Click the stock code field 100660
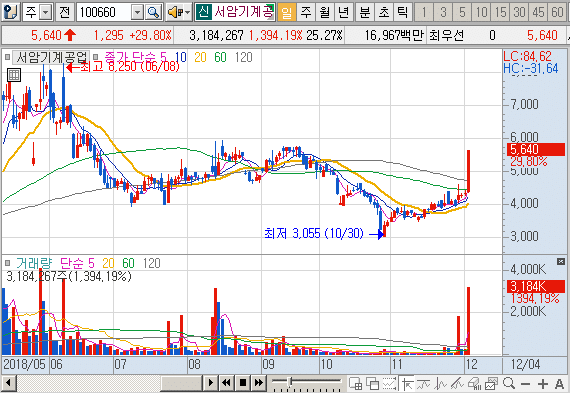The width and height of the screenshot is (570, 393). (104, 12)
